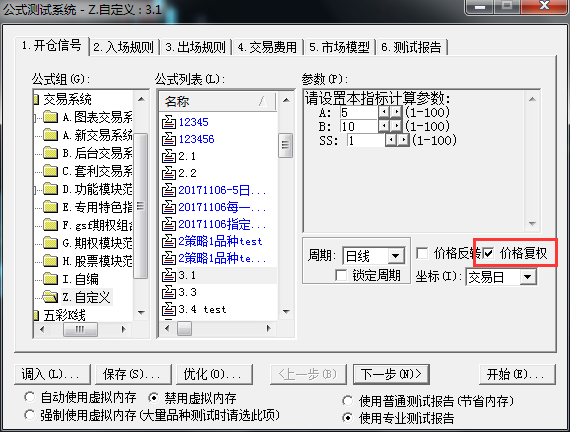Image resolution: width=570 pixels, height=432 pixels.
Task: Select the 五彩K线 tree item
Action: tap(64, 315)
